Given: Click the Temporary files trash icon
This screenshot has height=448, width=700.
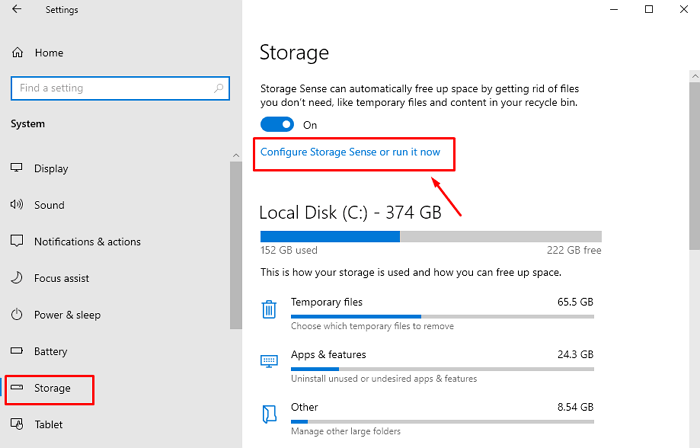Looking at the screenshot, I should (x=269, y=309).
